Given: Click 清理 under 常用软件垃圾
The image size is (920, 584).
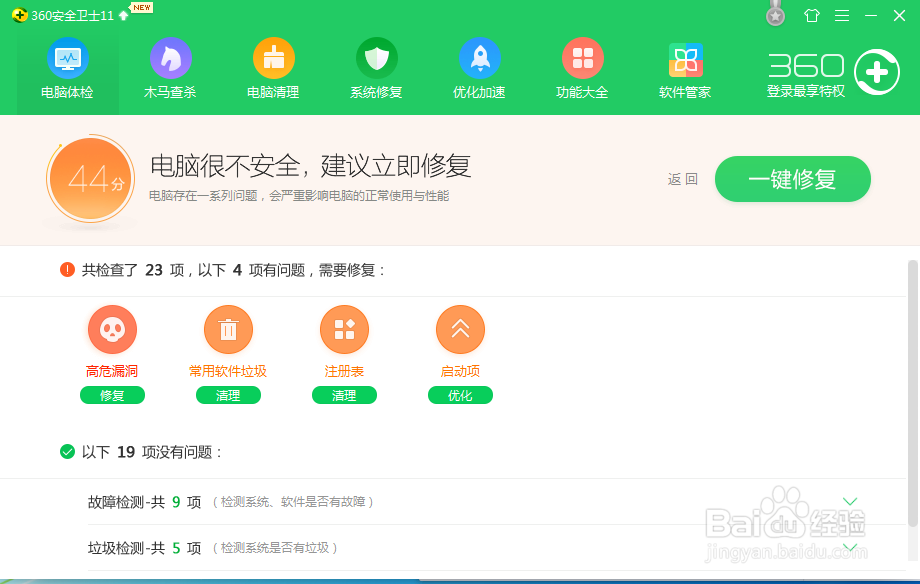Looking at the screenshot, I should coord(228,396).
